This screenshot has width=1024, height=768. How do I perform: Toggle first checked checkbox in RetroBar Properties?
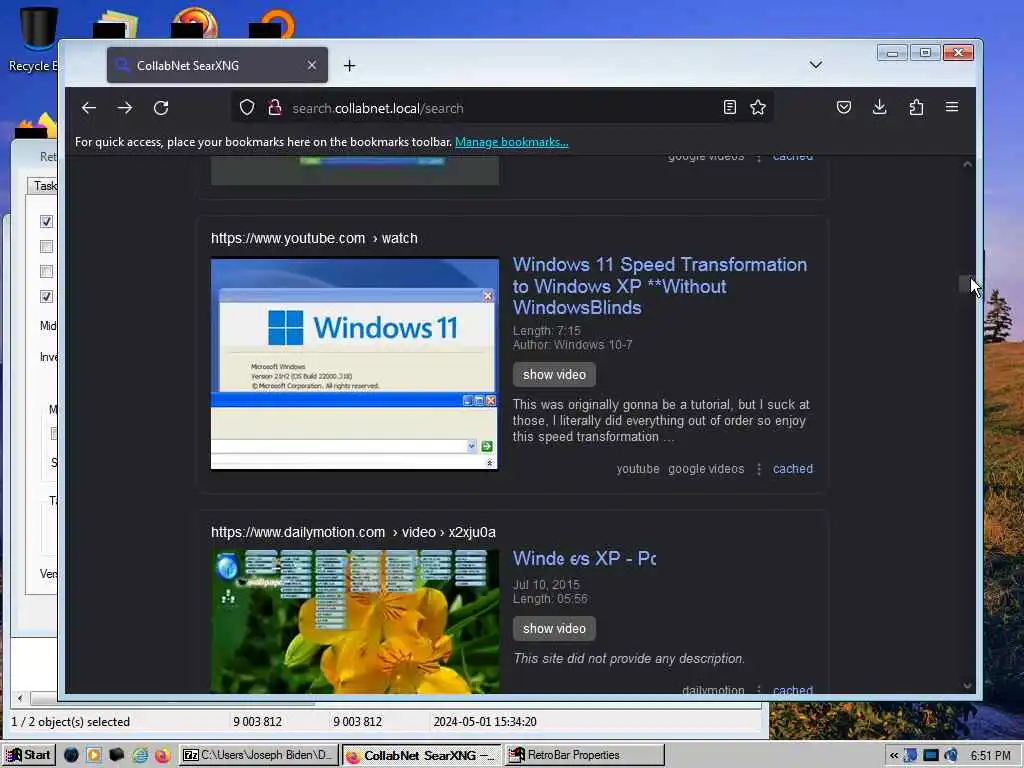46,221
